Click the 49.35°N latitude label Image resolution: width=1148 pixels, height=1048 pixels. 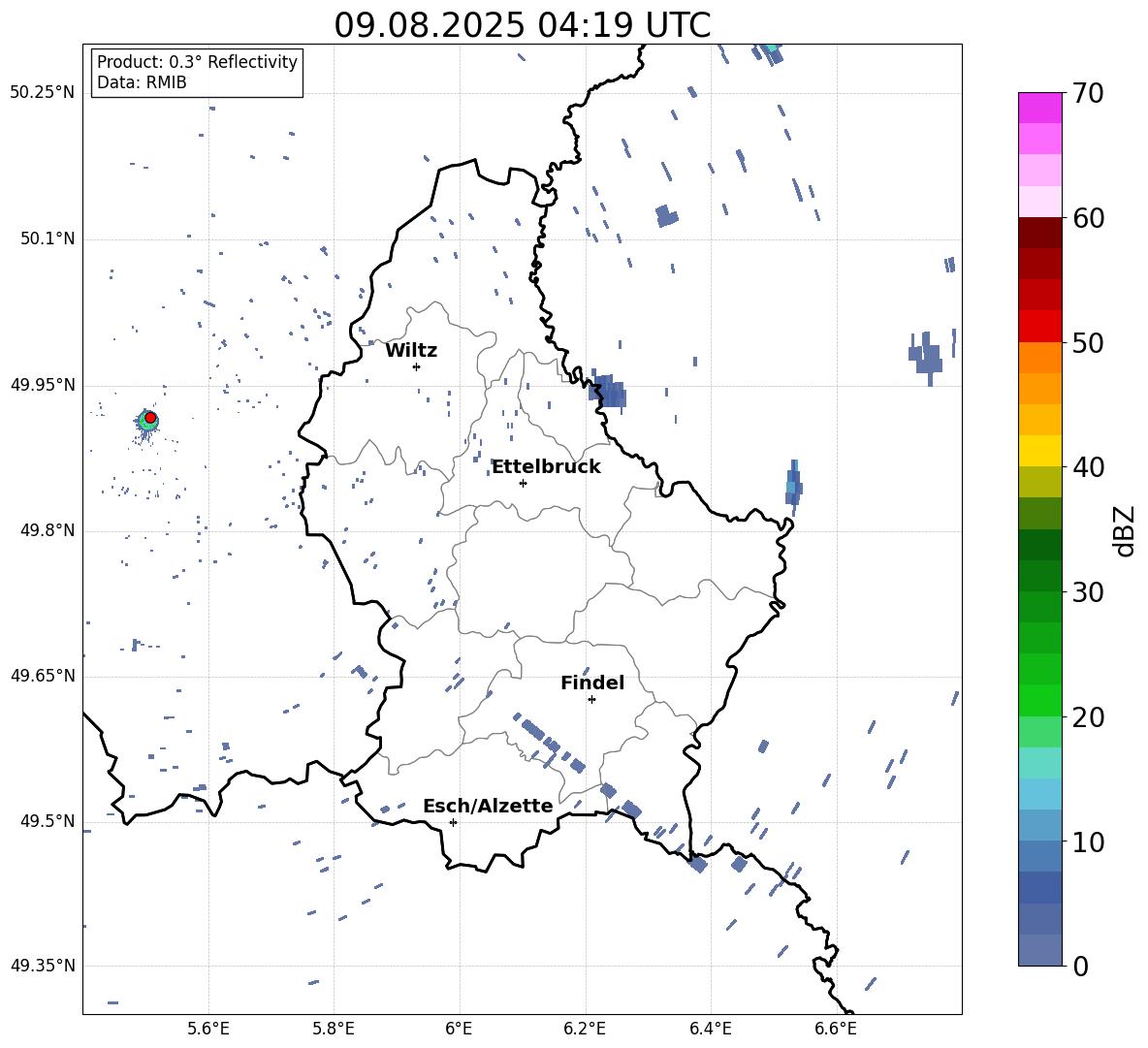[x=42, y=966]
